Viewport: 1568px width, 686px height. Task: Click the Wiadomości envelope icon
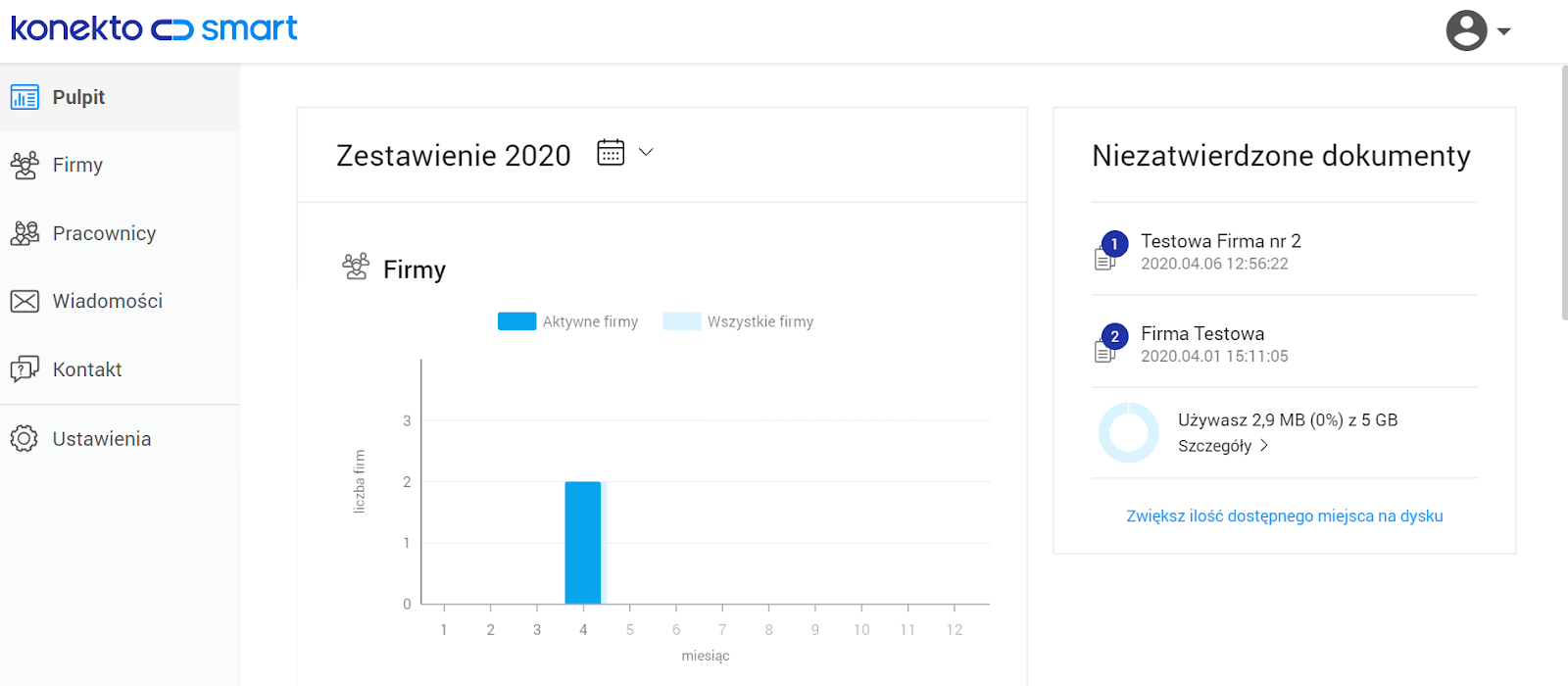24,301
